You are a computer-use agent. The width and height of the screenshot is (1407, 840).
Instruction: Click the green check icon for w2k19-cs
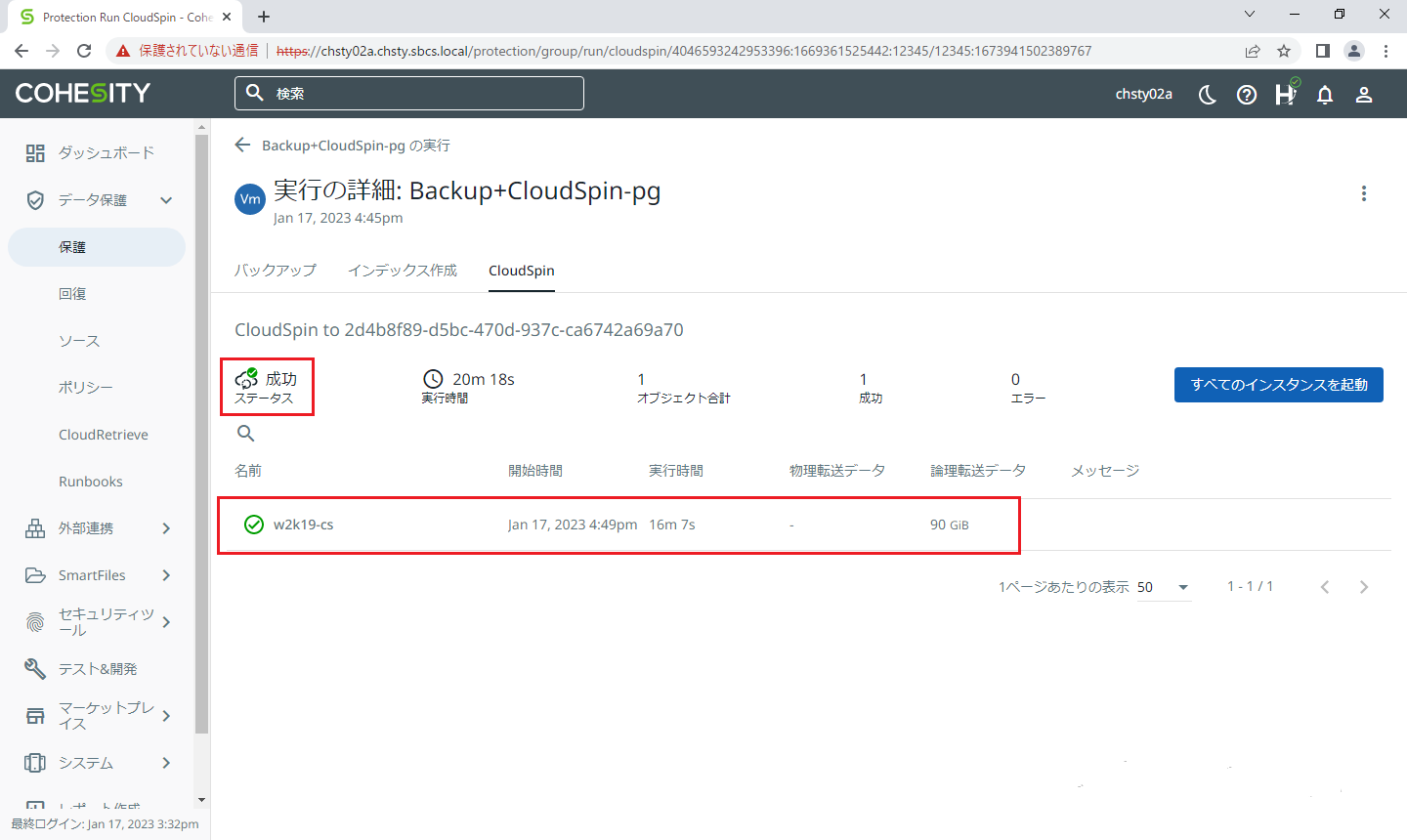(254, 525)
